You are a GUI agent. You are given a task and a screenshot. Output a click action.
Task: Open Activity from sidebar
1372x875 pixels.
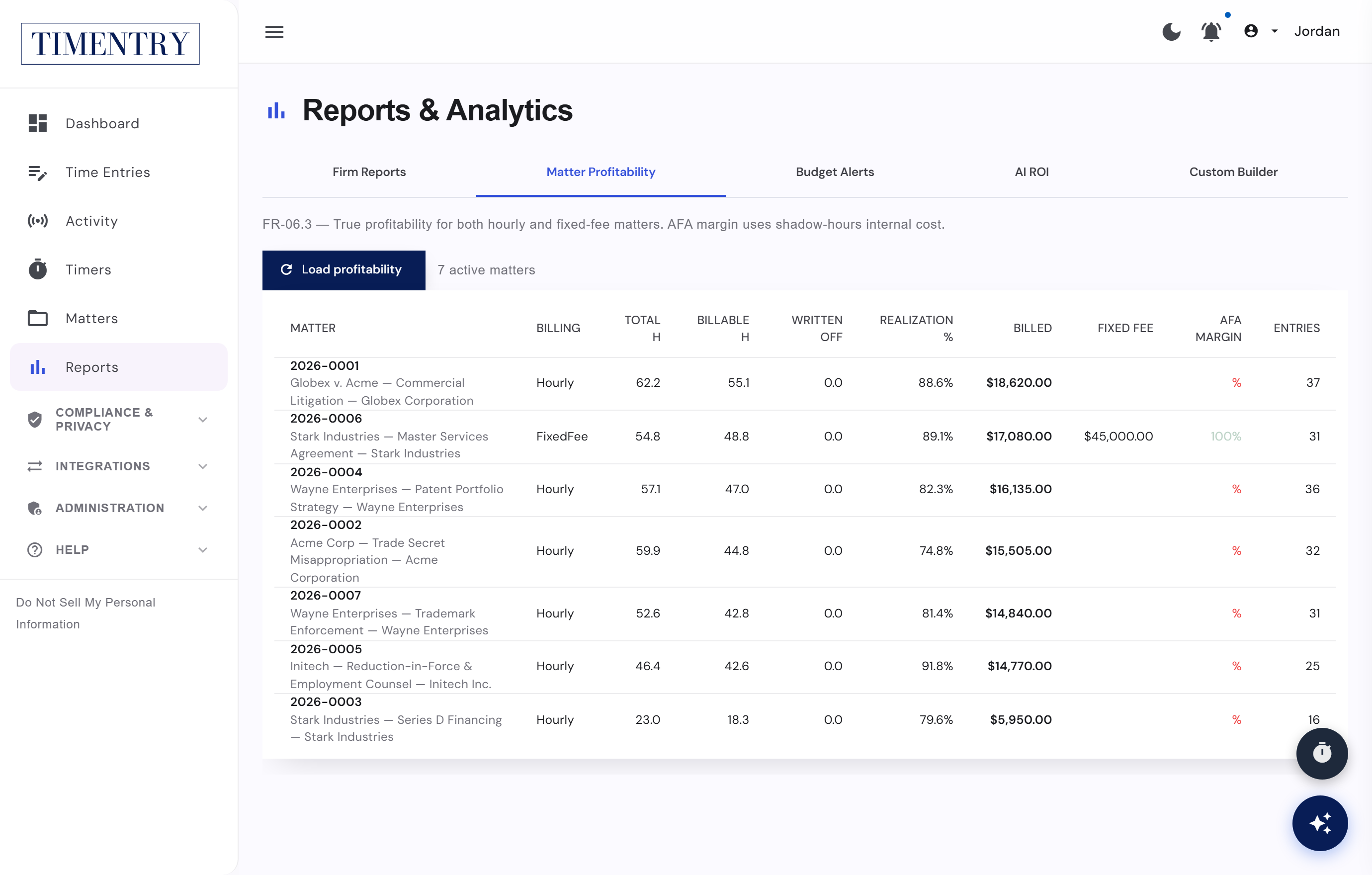[x=118, y=220]
